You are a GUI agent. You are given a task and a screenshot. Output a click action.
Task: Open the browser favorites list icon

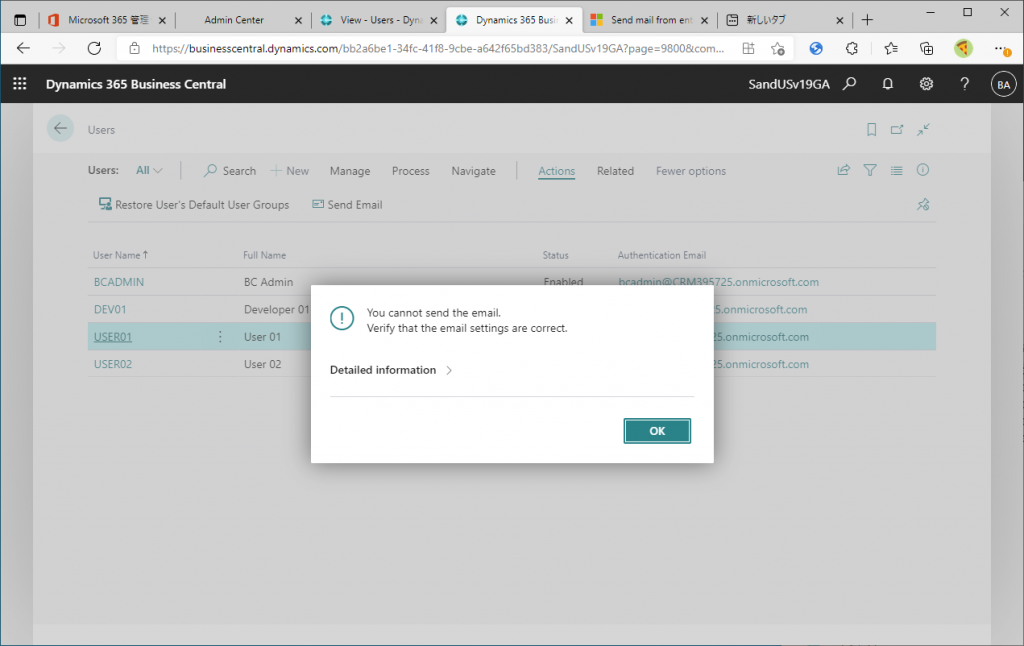pyautogui.click(x=891, y=48)
